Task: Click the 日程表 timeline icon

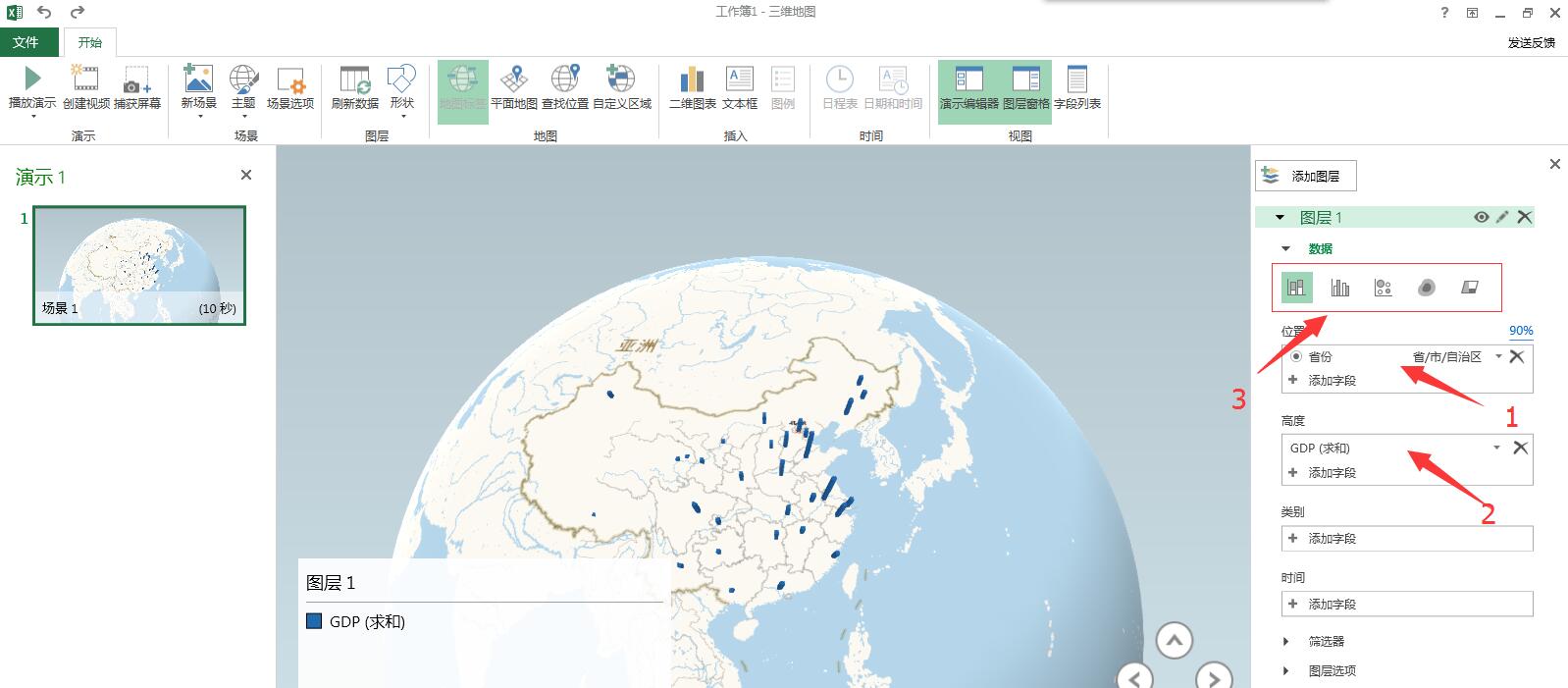Action: coord(839,79)
